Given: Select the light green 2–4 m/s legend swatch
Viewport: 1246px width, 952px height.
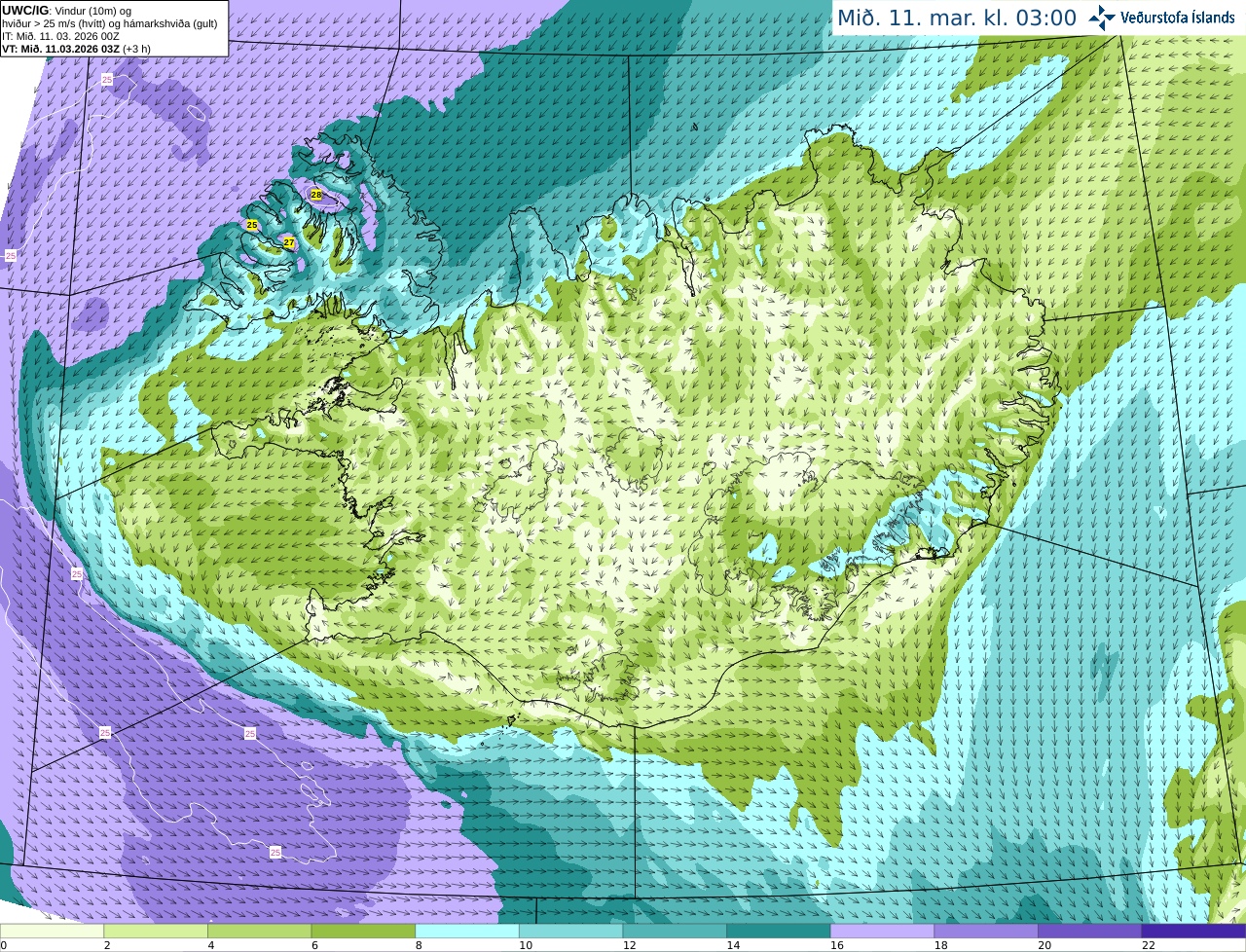Looking at the screenshot, I should (x=156, y=931).
